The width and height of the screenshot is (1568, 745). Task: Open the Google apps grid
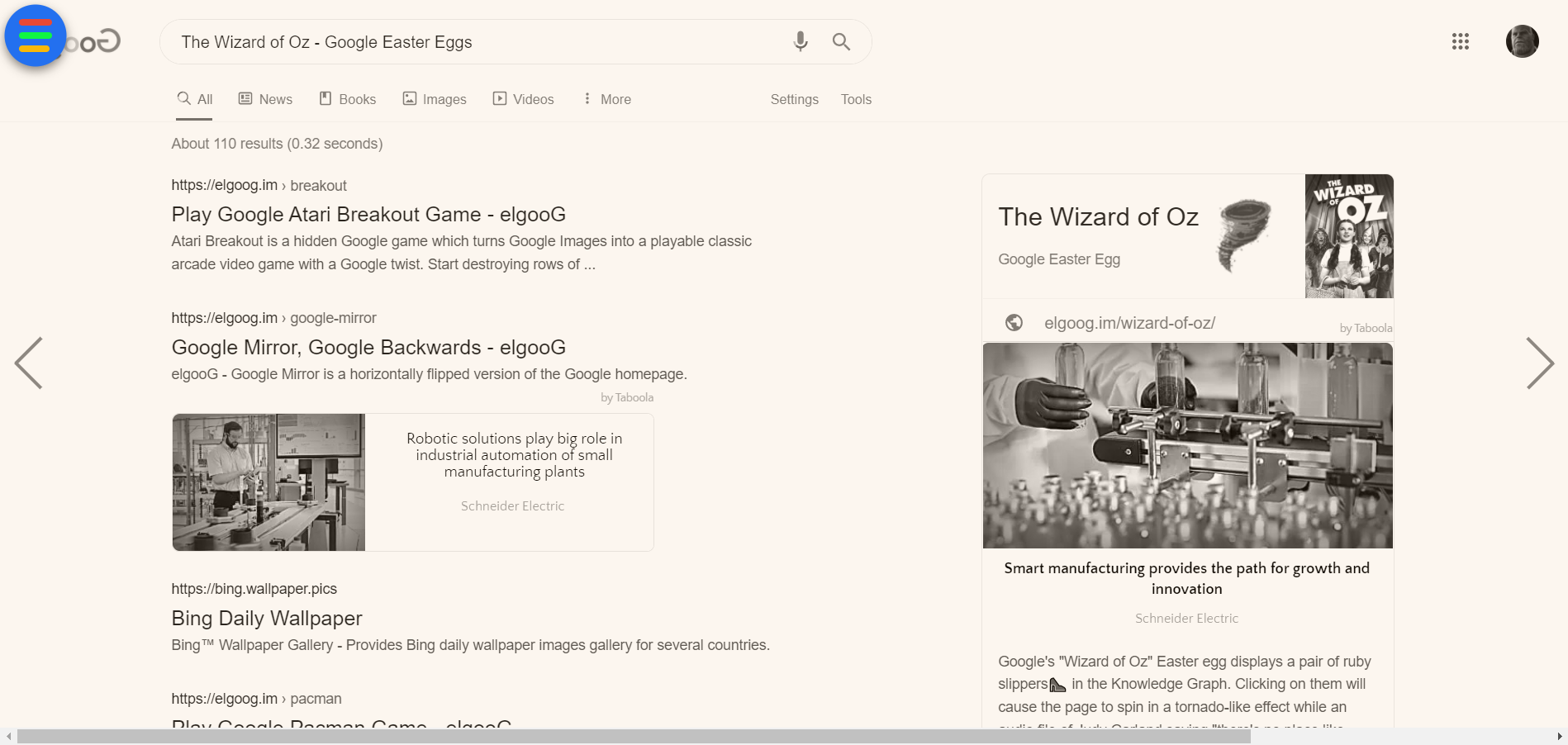[1460, 41]
